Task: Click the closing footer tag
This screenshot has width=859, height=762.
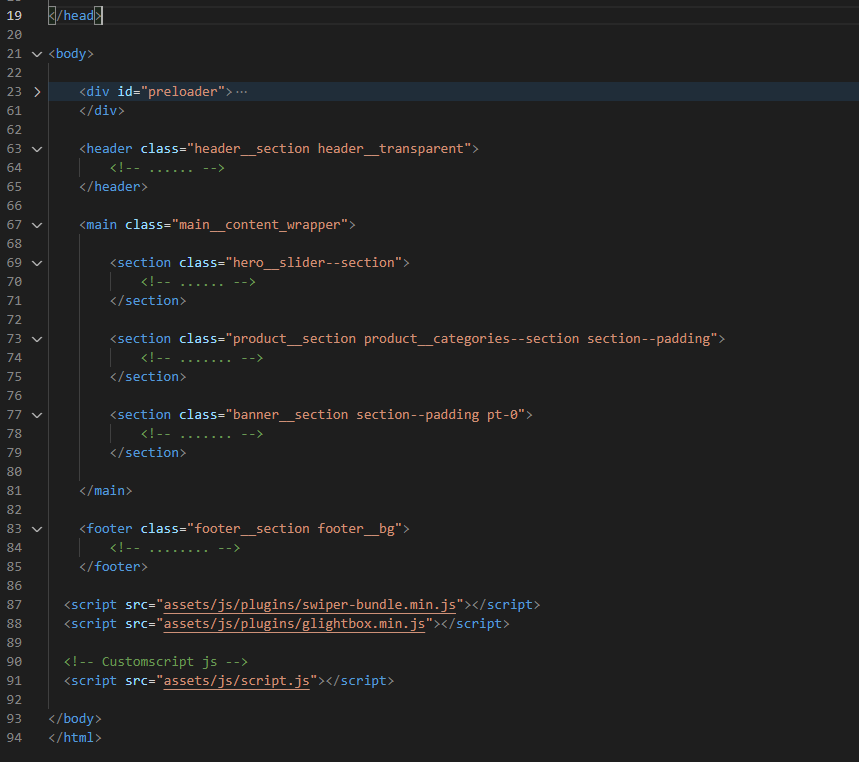Action: click(x=113, y=566)
